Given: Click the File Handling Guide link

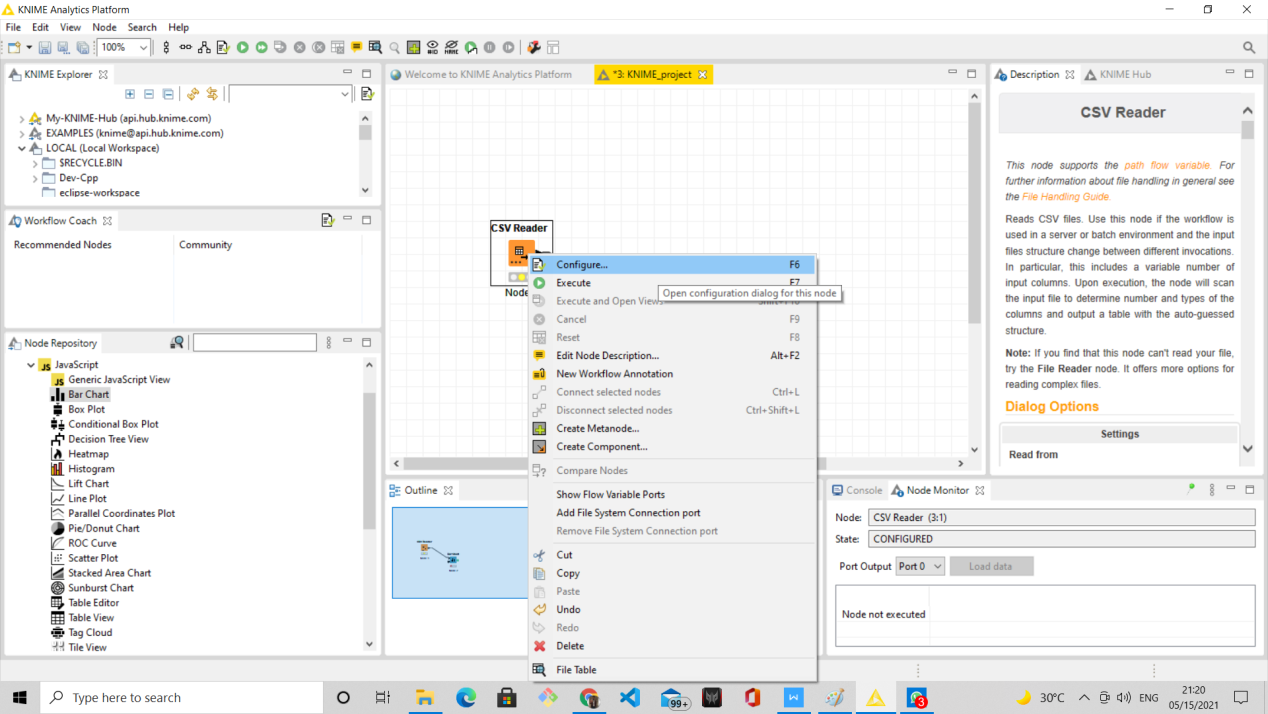Looking at the screenshot, I should 1066,197.
